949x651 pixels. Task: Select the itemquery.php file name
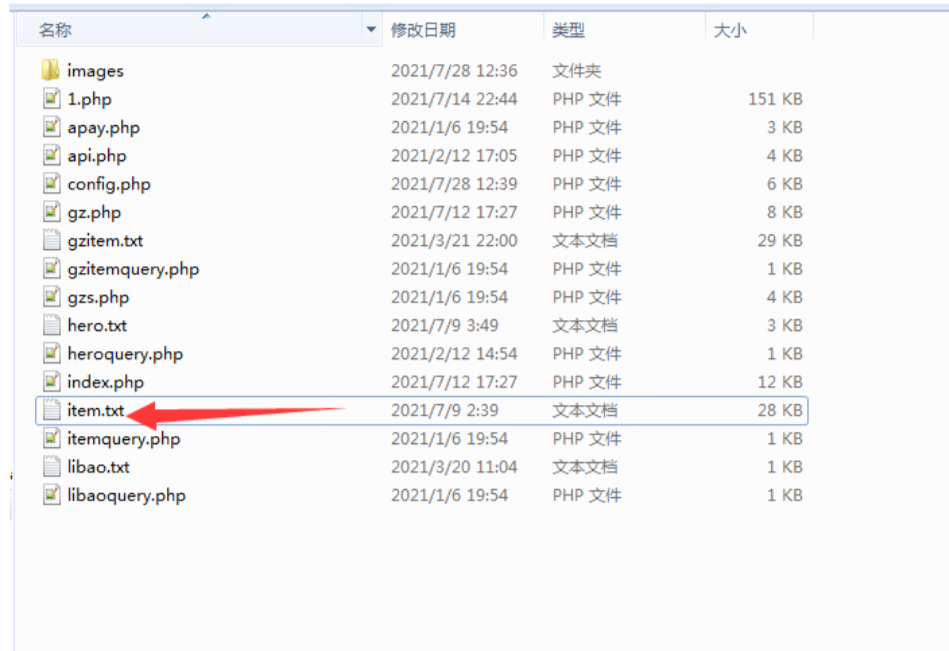pos(123,439)
